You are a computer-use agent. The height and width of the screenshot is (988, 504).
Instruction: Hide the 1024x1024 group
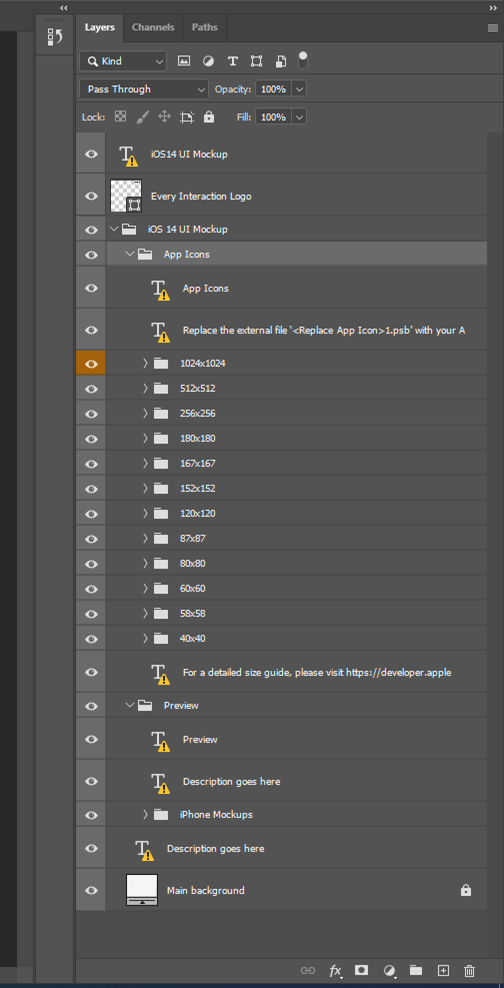[91, 364]
